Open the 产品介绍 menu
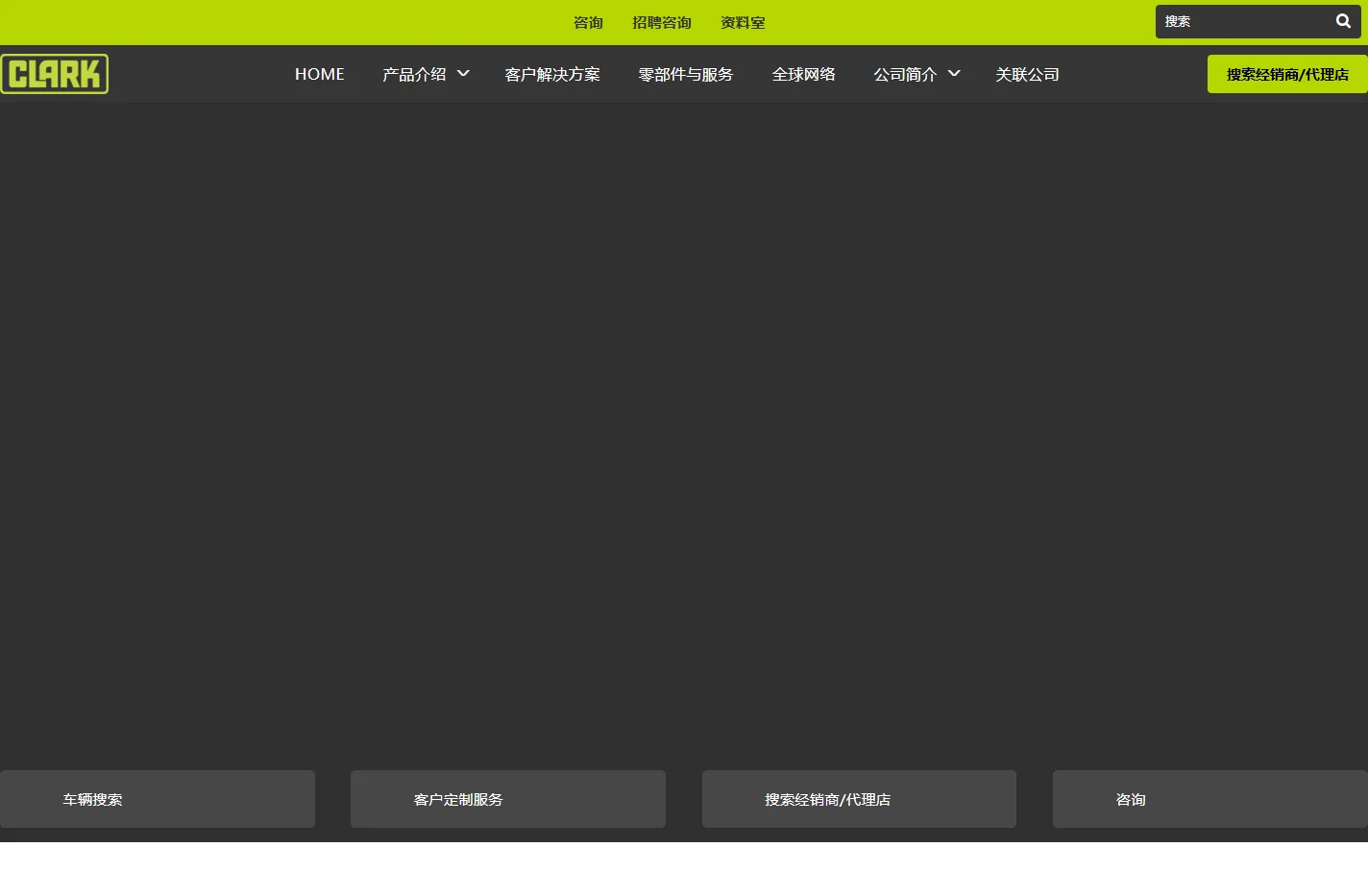Screen dimensions: 1368x896 414,74
